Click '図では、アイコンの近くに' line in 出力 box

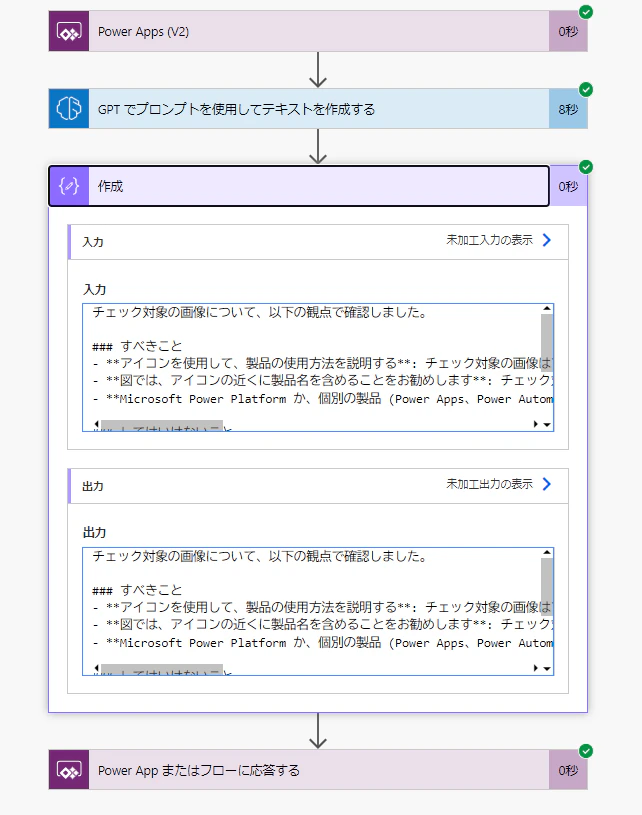coord(322,624)
